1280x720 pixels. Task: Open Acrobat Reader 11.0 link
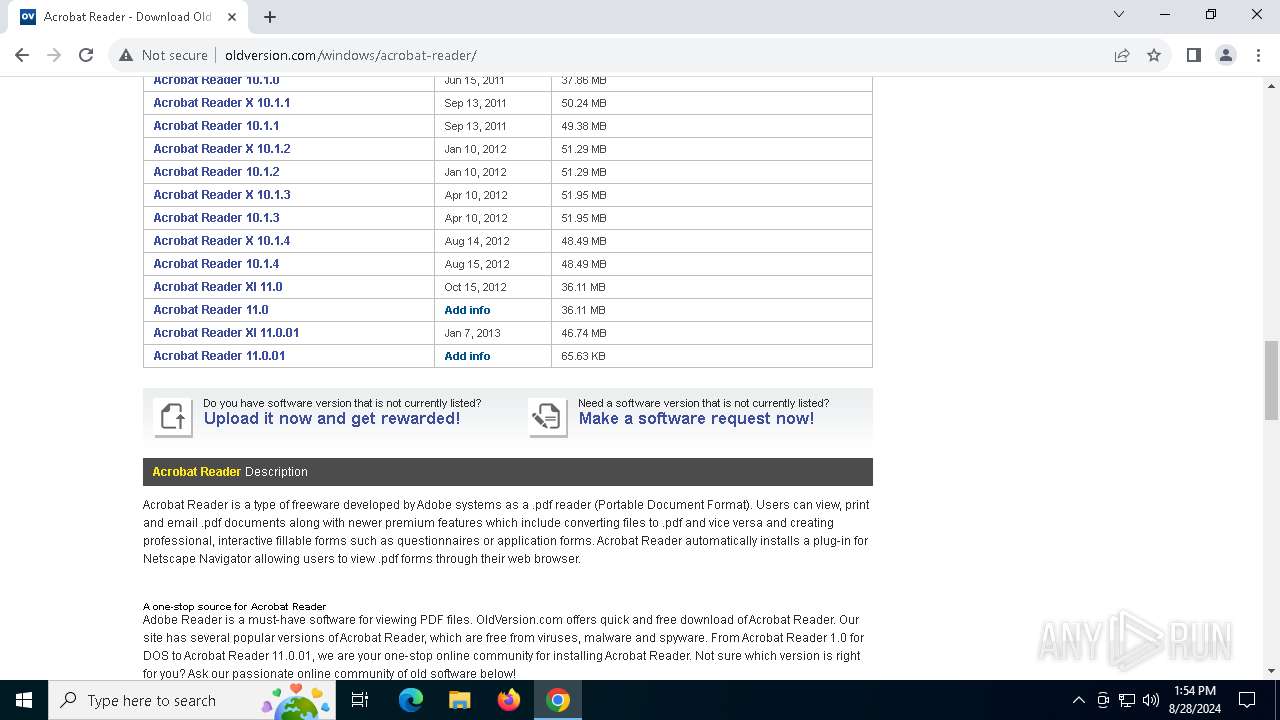pyautogui.click(x=211, y=309)
